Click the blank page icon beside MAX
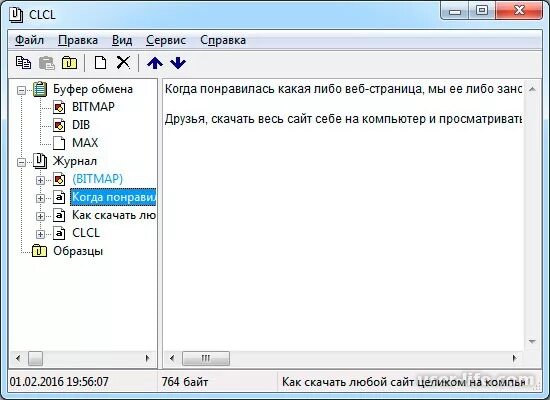This screenshot has height=400, width=550. pyautogui.click(x=59, y=143)
